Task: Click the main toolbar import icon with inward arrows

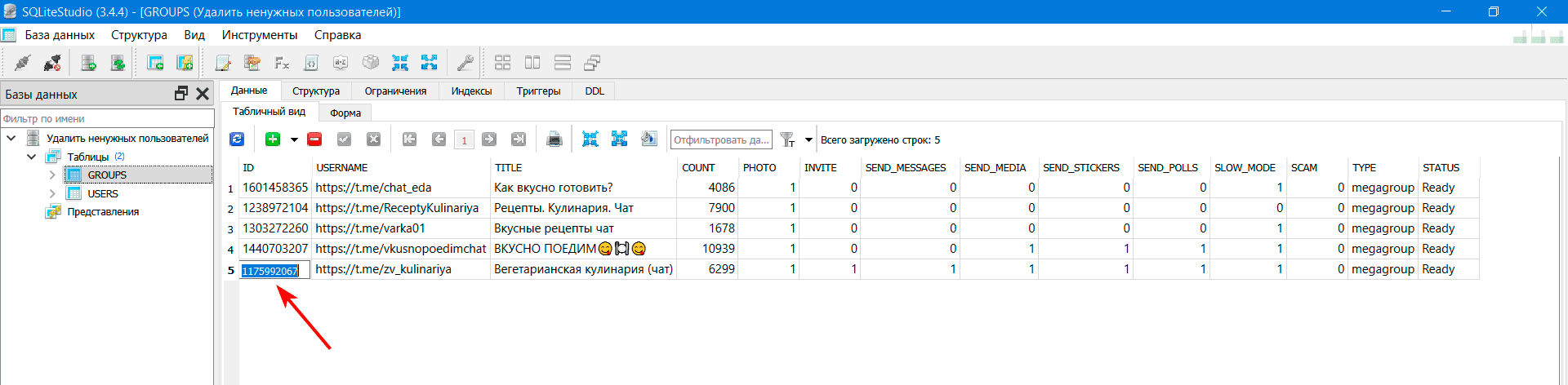Action: point(400,63)
